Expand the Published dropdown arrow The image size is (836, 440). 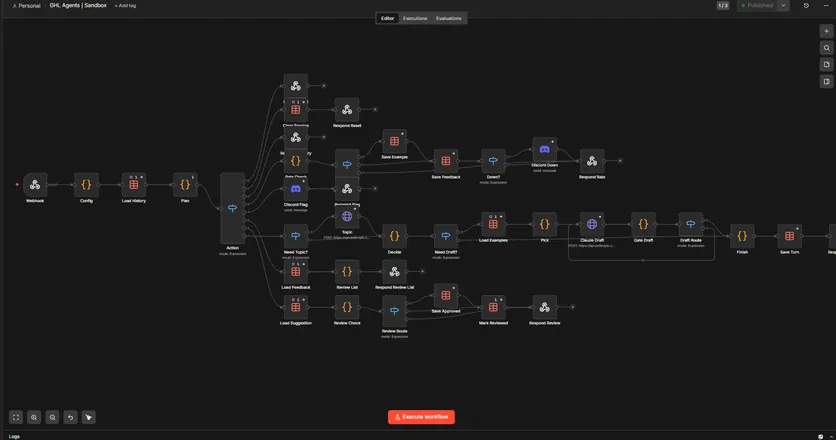pyautogui.click(x=783, y=5)
